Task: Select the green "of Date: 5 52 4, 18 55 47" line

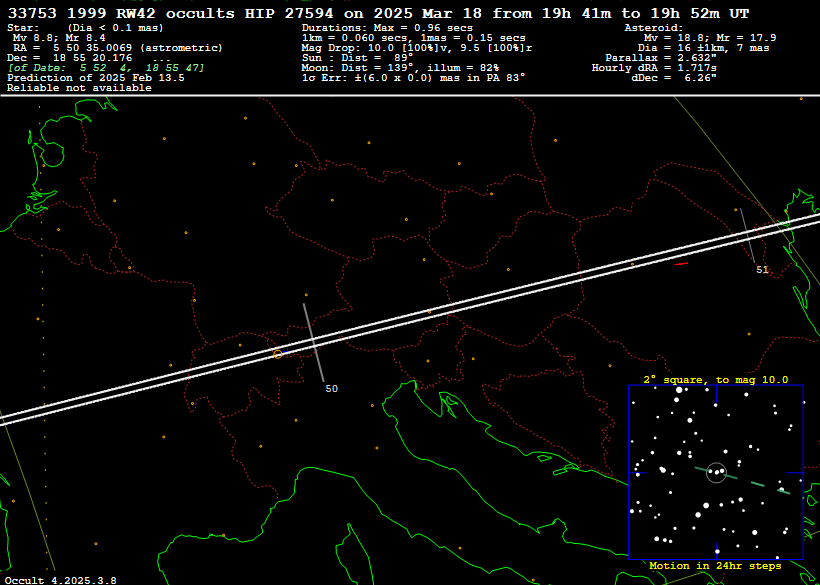Action: click(x=106, y=68)
